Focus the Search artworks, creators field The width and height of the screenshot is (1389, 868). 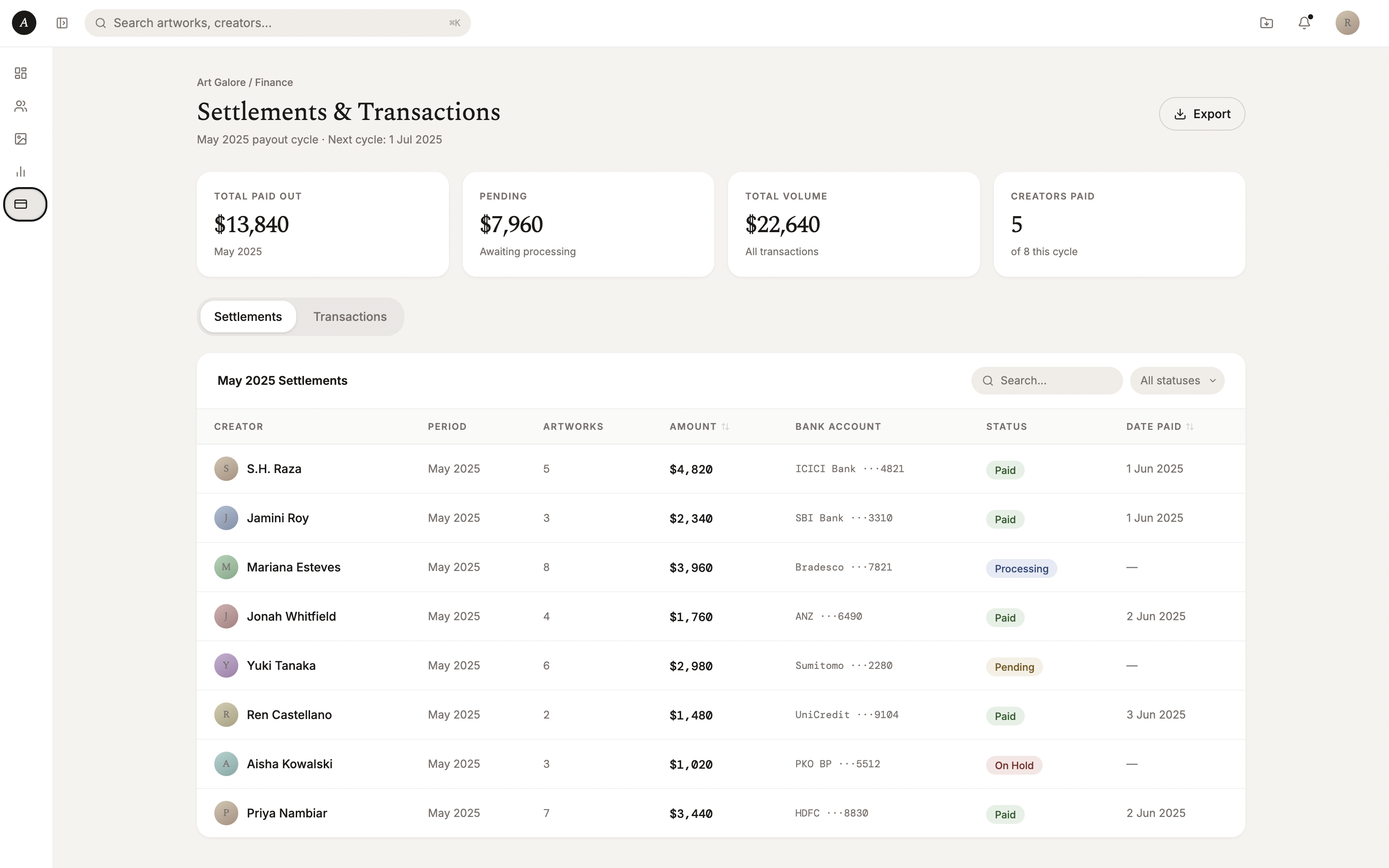(277, 23)
